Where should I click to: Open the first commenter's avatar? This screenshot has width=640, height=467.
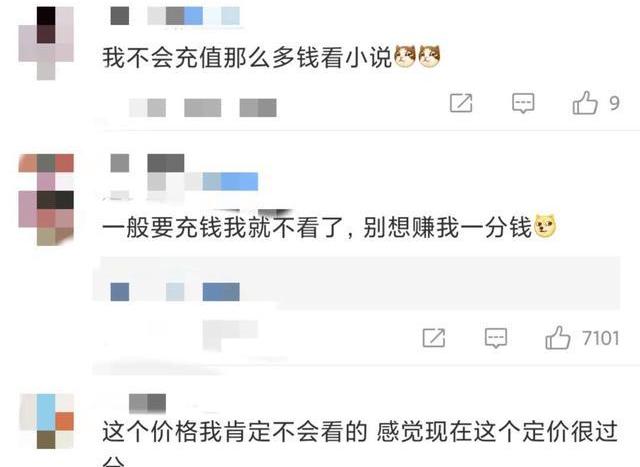(46, 43)
